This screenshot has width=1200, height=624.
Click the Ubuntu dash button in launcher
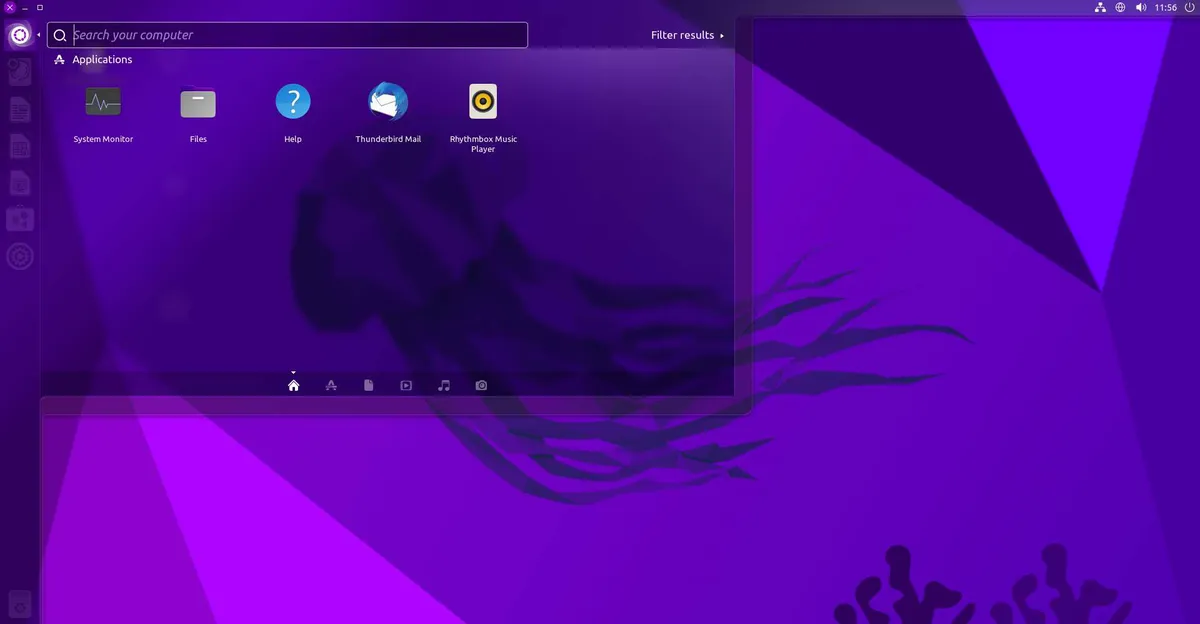pos(19,36)
